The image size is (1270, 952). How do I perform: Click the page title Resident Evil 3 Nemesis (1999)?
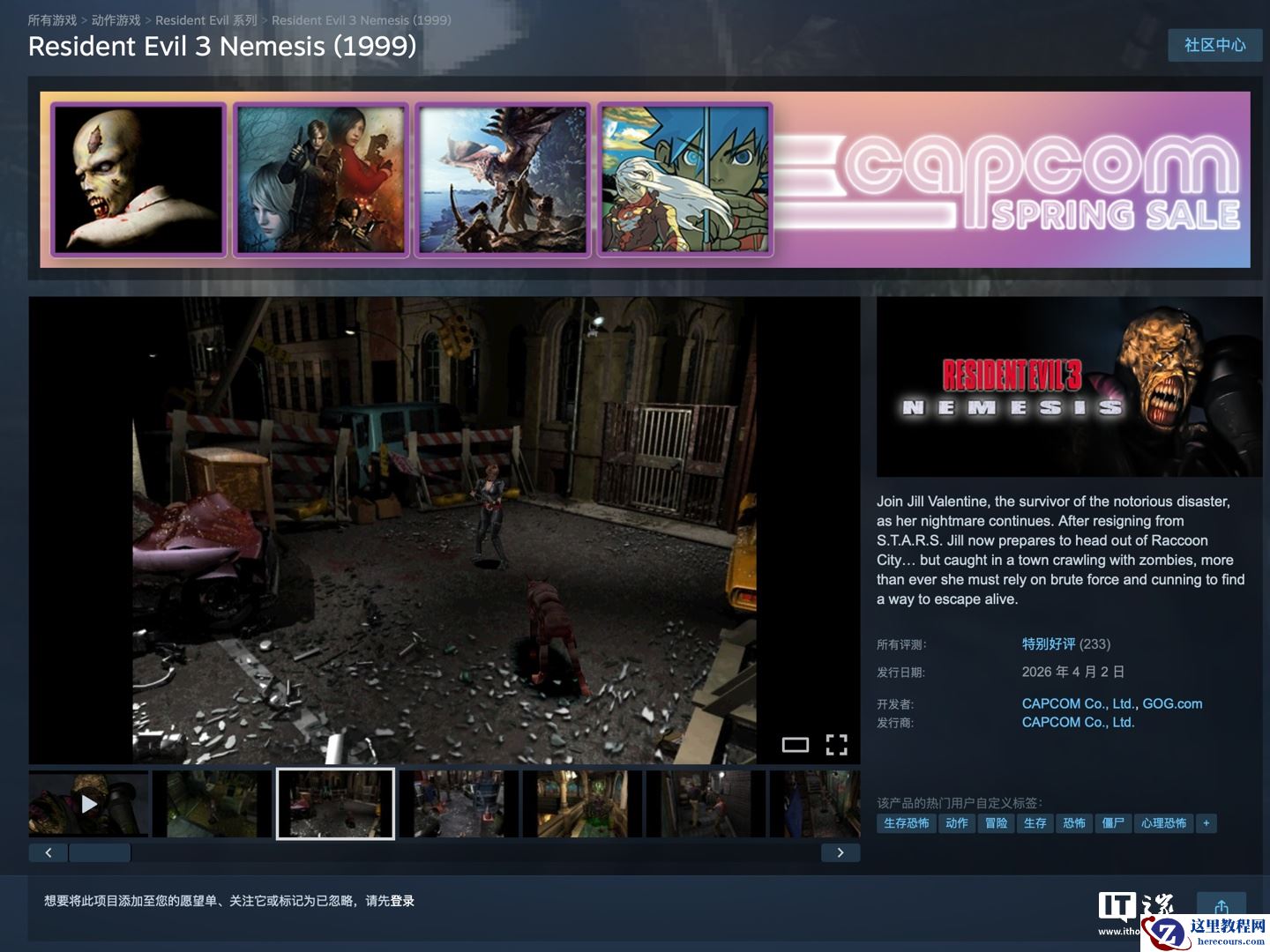coord(222,47)
